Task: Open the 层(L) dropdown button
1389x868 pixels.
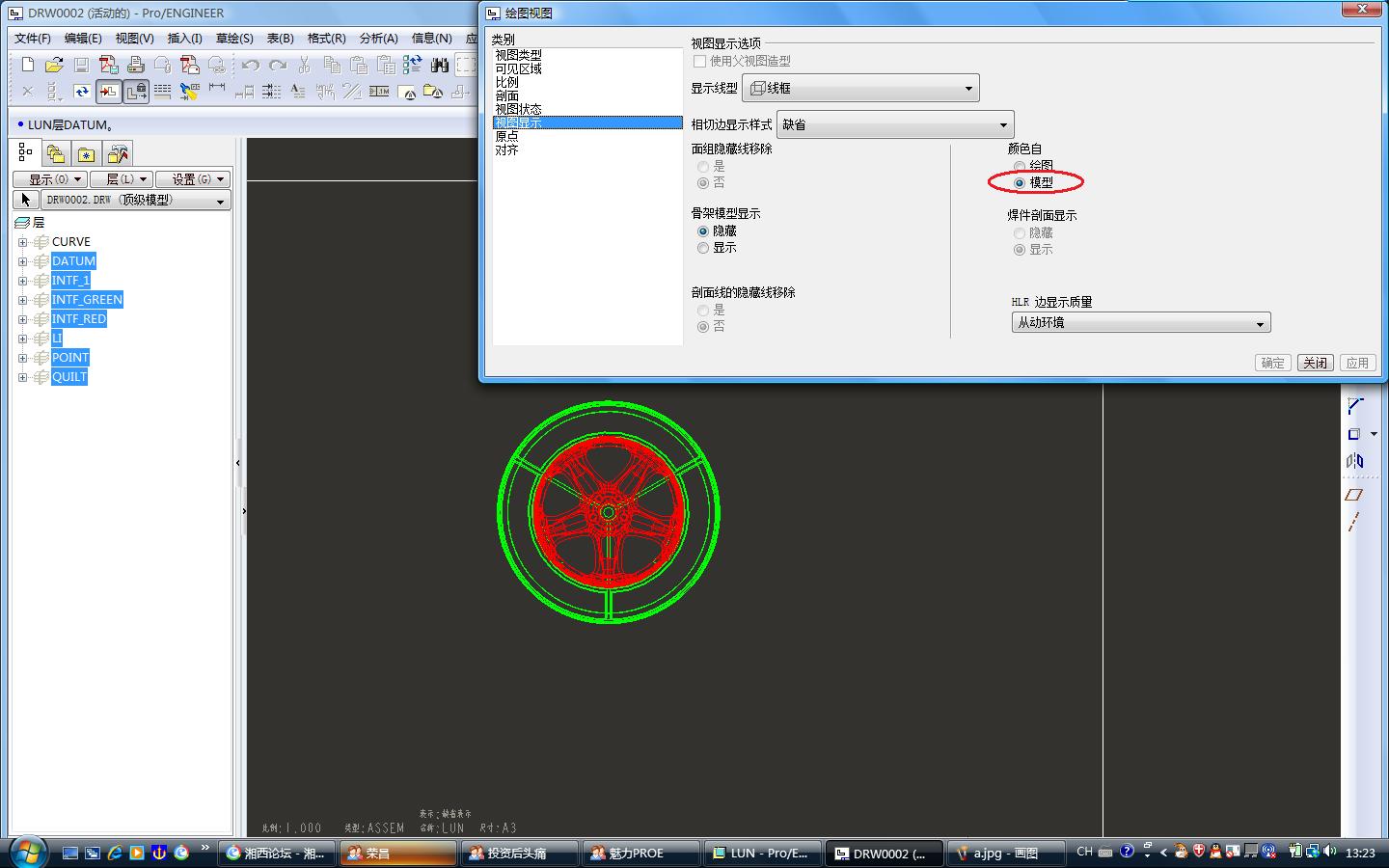Action: pyautogui.click(x=122, y=179)
